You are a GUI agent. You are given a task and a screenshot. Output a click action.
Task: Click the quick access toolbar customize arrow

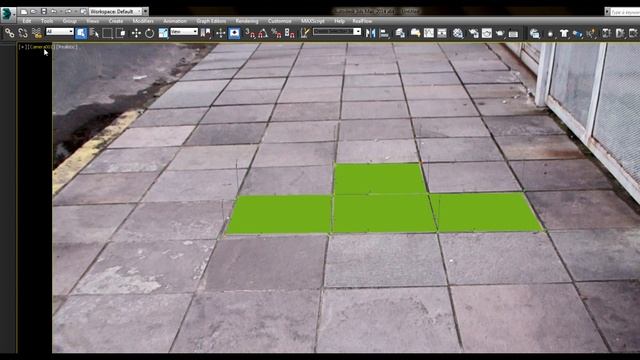(145, 11)
